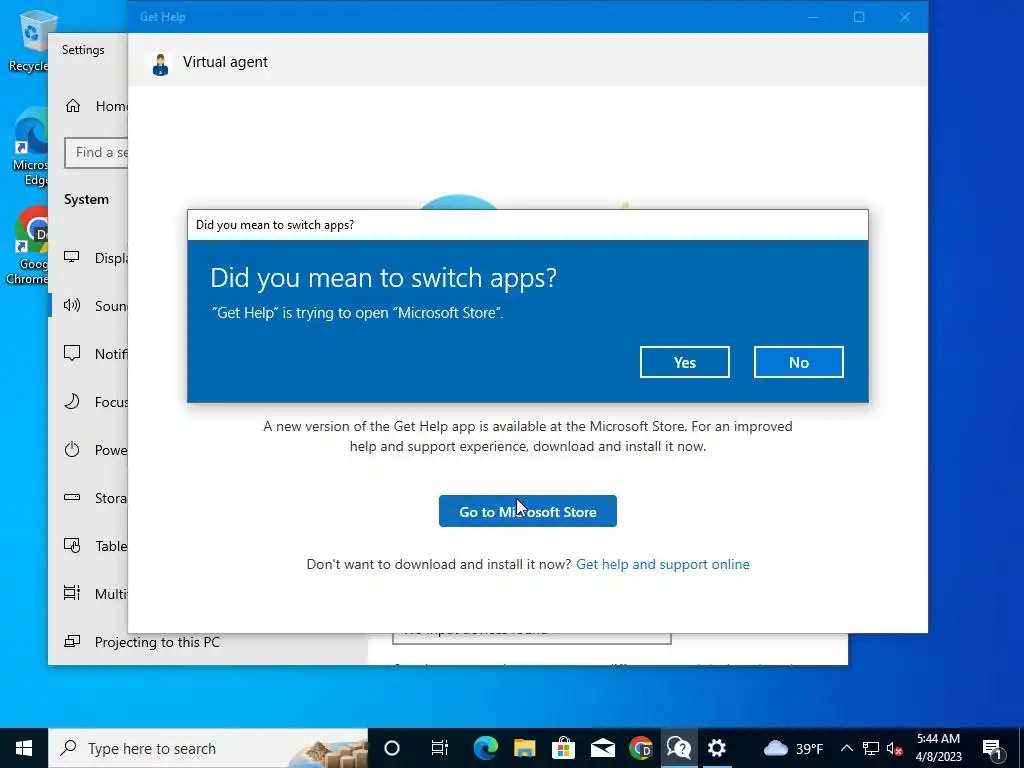Show hidden system tray icons
Viewport: 1024px width, 768px height.
(846, 748)
